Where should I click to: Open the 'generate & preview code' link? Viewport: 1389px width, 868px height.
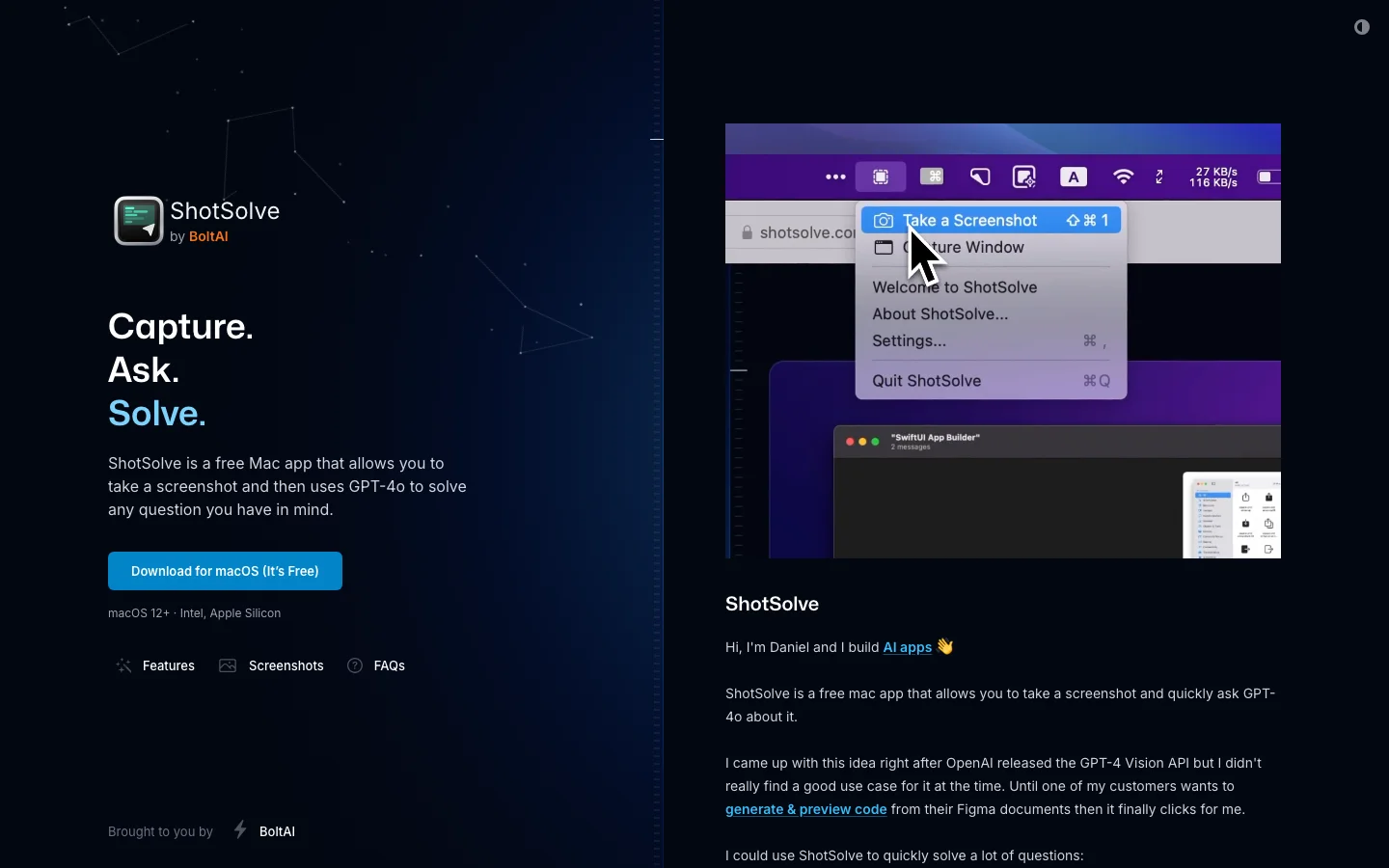click(x=806, y=810)
